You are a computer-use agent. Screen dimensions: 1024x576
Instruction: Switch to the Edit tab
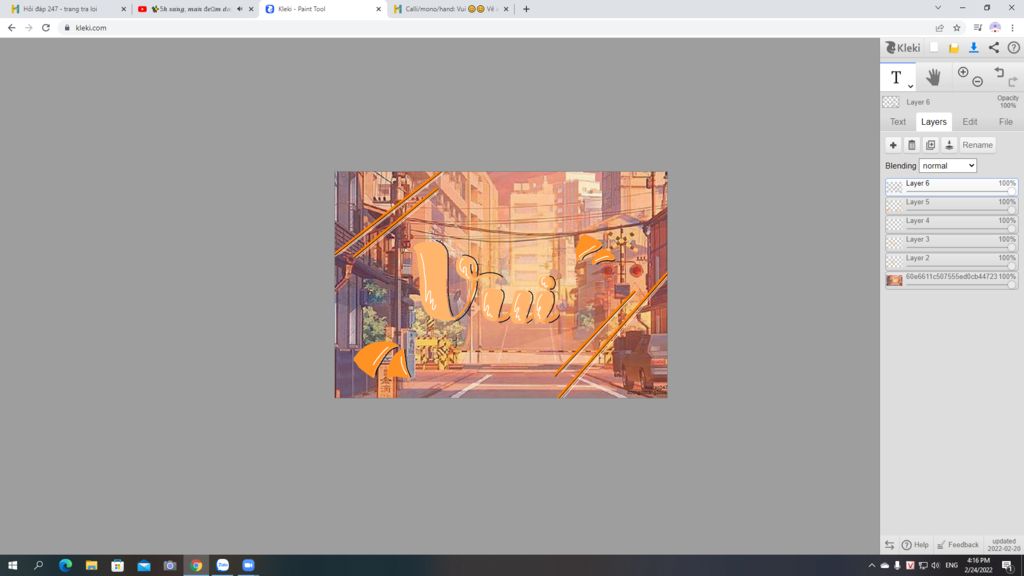pos(969,122)
